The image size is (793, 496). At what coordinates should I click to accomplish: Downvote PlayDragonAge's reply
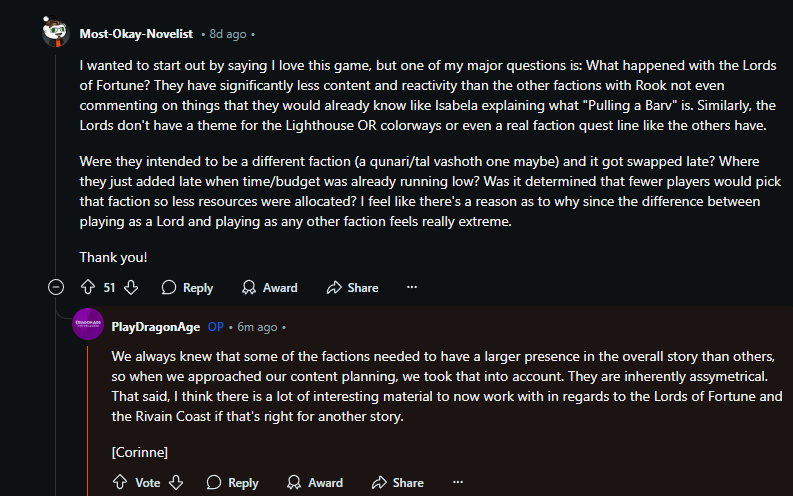176,483
